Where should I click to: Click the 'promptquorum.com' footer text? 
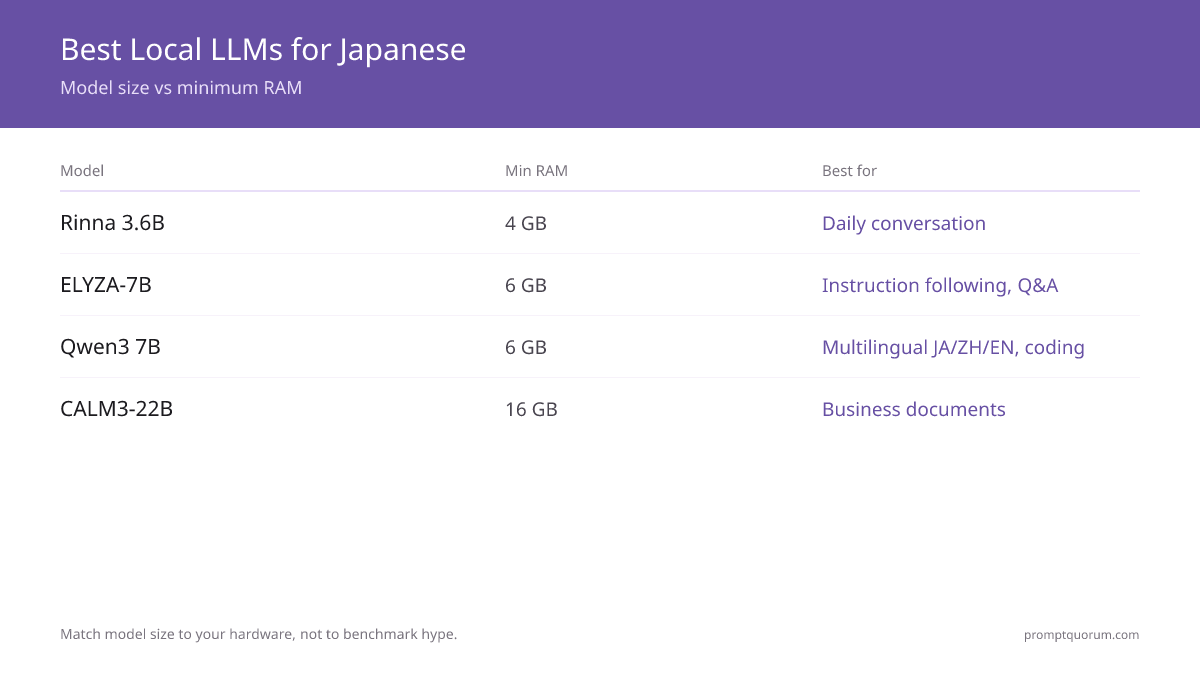pos(1081,634)
